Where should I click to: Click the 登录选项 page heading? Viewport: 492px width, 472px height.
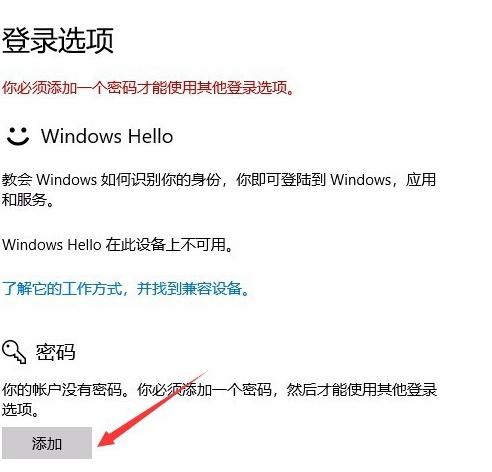[58, 41]
